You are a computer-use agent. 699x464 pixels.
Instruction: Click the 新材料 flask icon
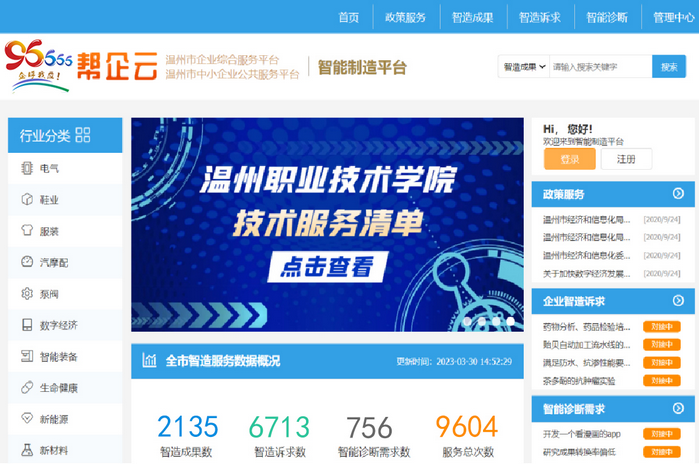27,450
